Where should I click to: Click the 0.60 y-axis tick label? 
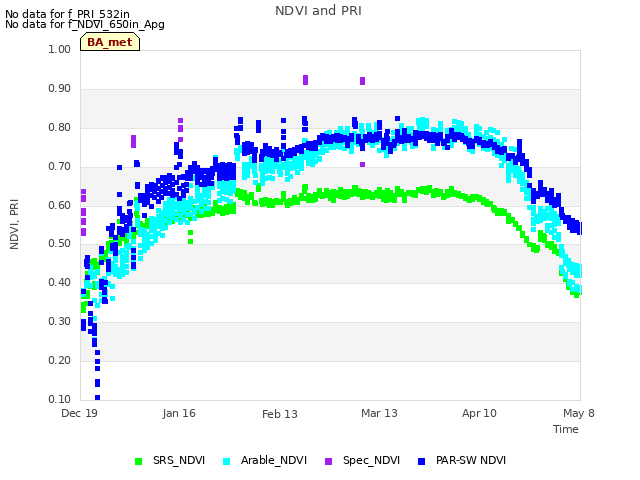(x=60, y=205)
